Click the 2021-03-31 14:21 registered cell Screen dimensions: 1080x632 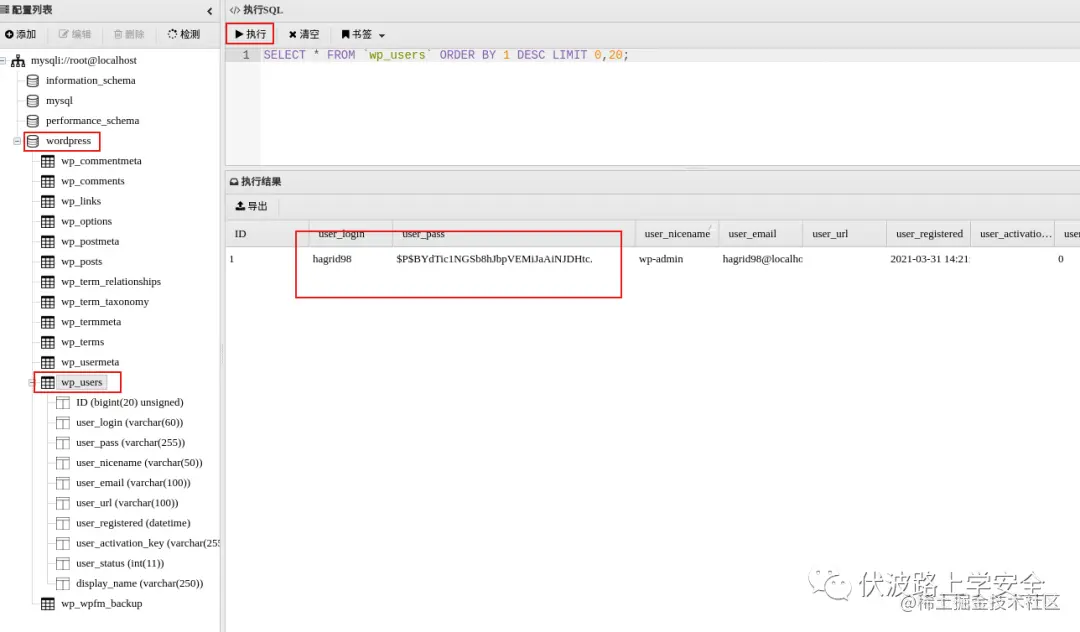click(x=929, y=260)
